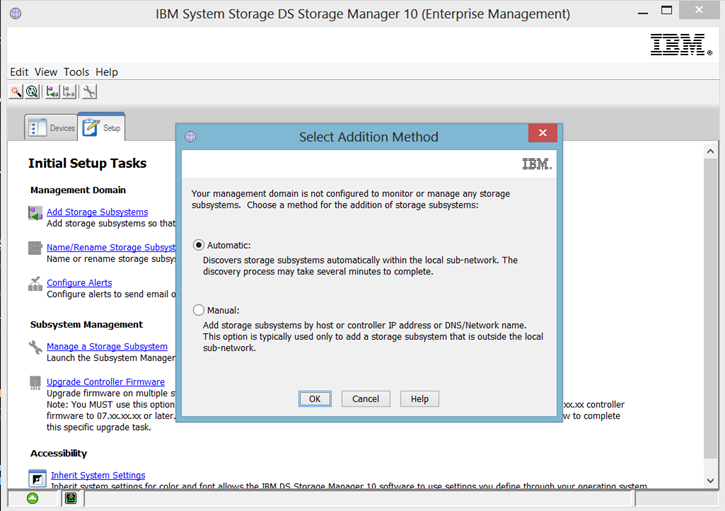This screenshot has width=725, height=511.
Task: Click the automatic discovery wand toolbar icon
Action: pyautogui.click(x=16, y=92)
